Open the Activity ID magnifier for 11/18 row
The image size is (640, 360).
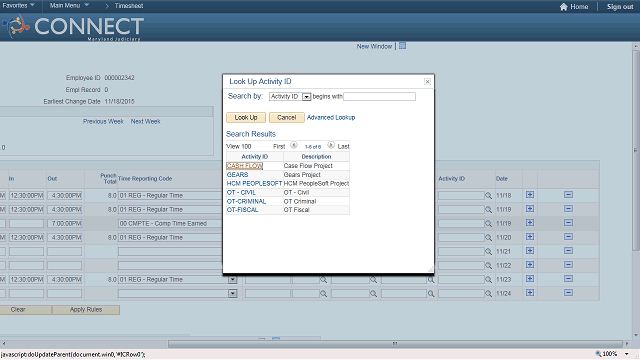[488, 196]
